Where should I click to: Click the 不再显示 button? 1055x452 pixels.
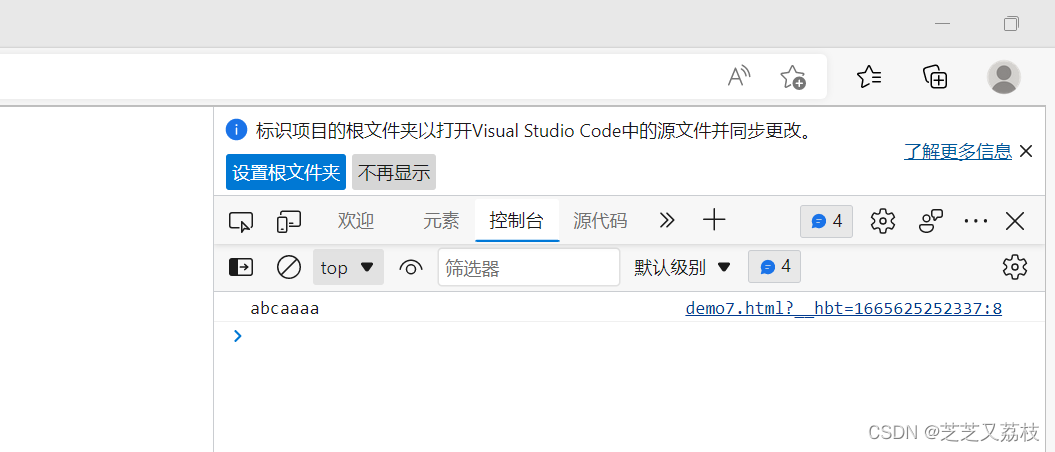[394, 172]
